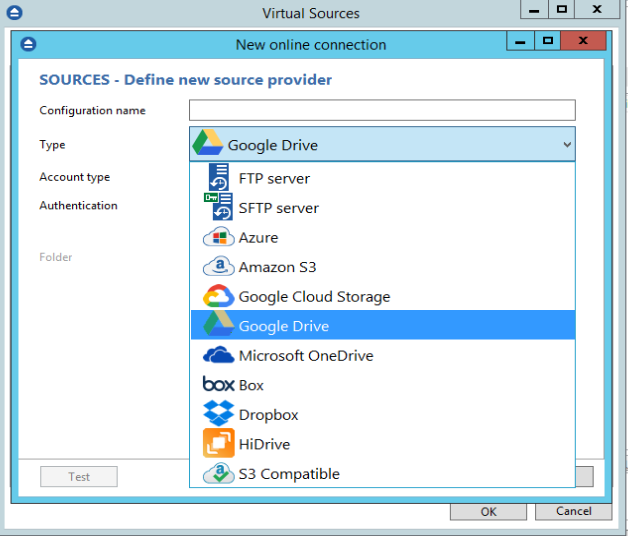
Task: Click the Authentication label
Action: [x=78, y=206]
